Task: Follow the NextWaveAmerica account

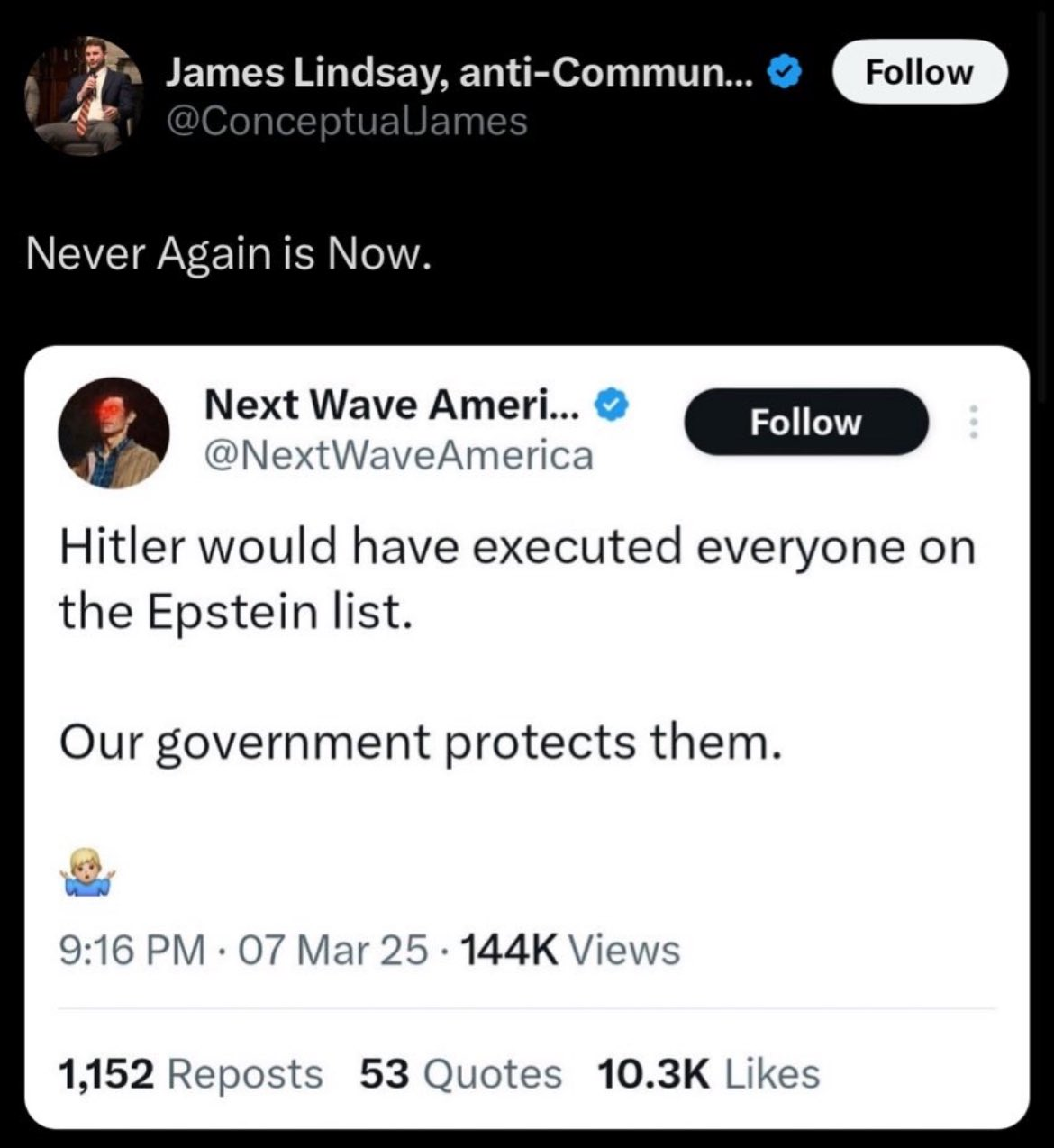Action: [x=806, y=422]
